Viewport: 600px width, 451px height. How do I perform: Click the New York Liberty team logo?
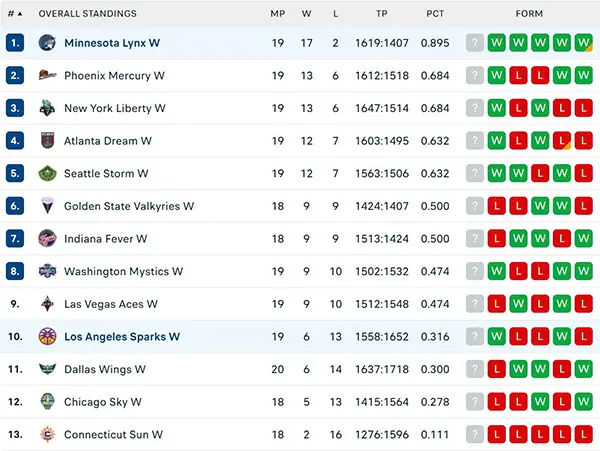pos(47,108)
